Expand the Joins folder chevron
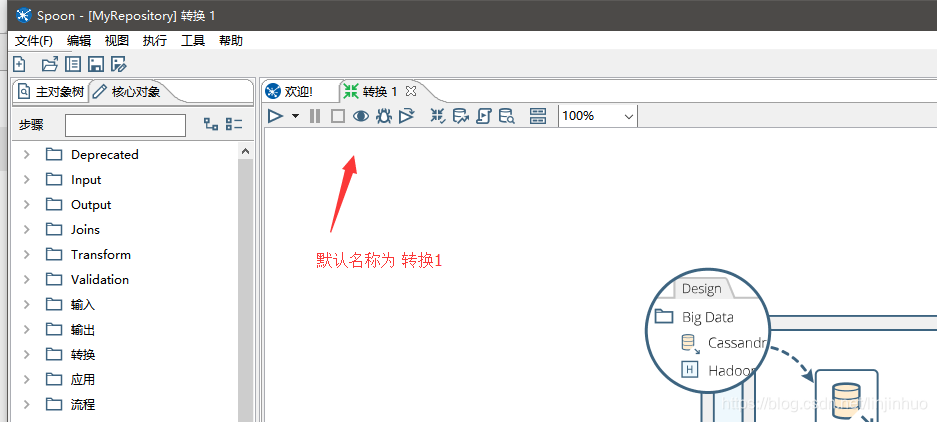Screen dimensions: 937x422 pos(26,230)
